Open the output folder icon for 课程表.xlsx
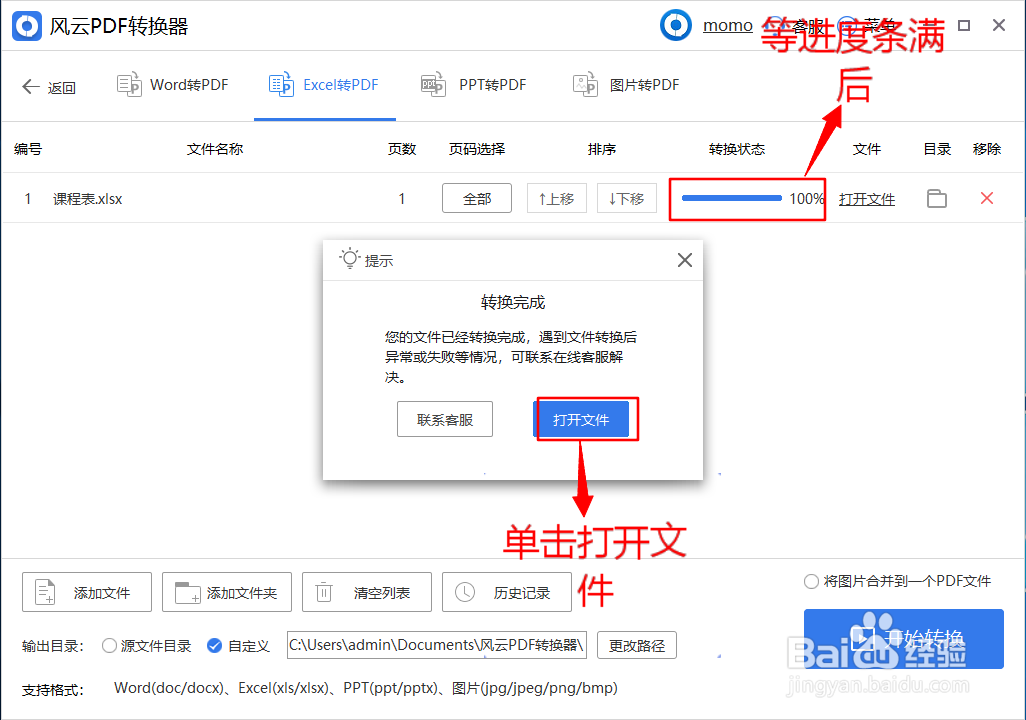This screenshot has width=1026, height=720. pyautogui.click(x=937, y=198)
